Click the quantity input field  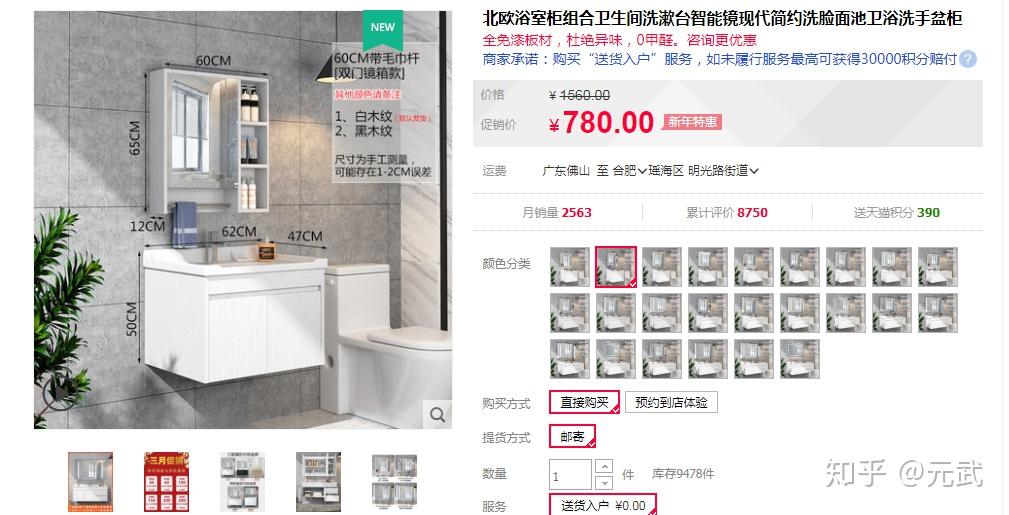pos(570,474)
